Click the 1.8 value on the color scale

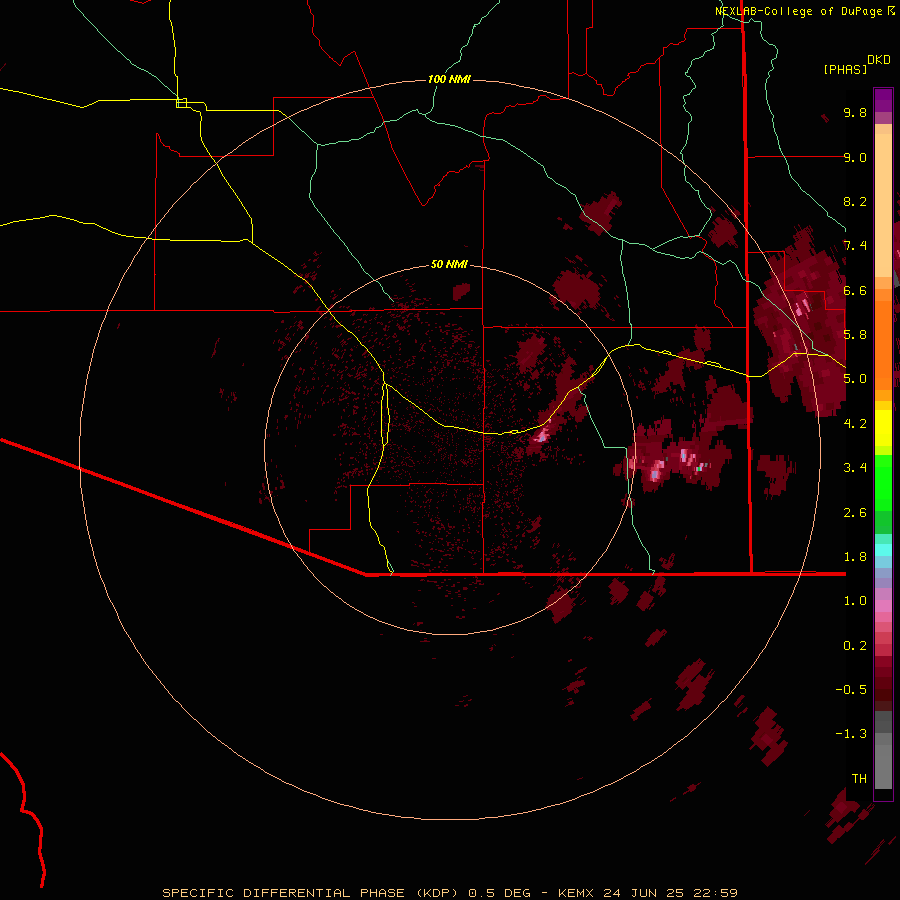[855, 557]
